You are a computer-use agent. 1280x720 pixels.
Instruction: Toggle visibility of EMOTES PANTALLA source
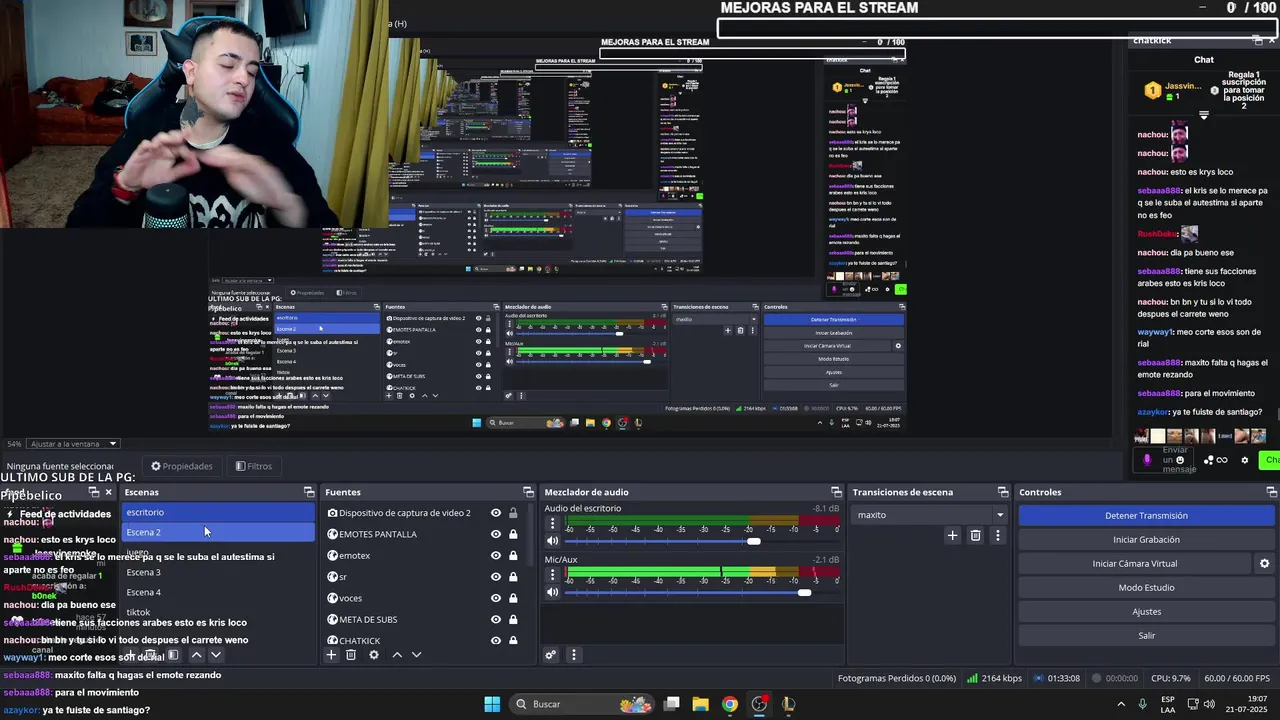495,534
